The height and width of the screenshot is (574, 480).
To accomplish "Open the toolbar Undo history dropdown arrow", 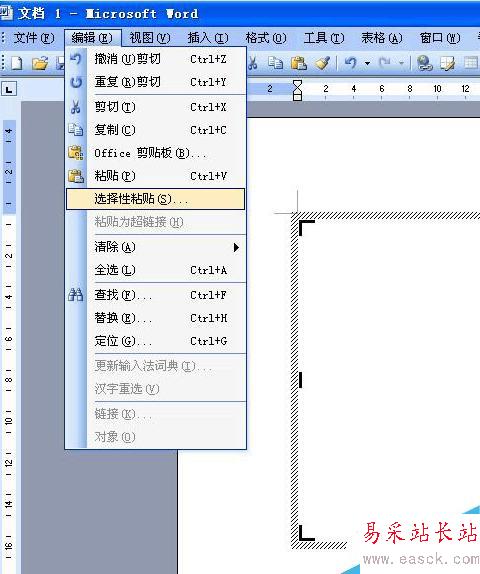I will point(367,64).
